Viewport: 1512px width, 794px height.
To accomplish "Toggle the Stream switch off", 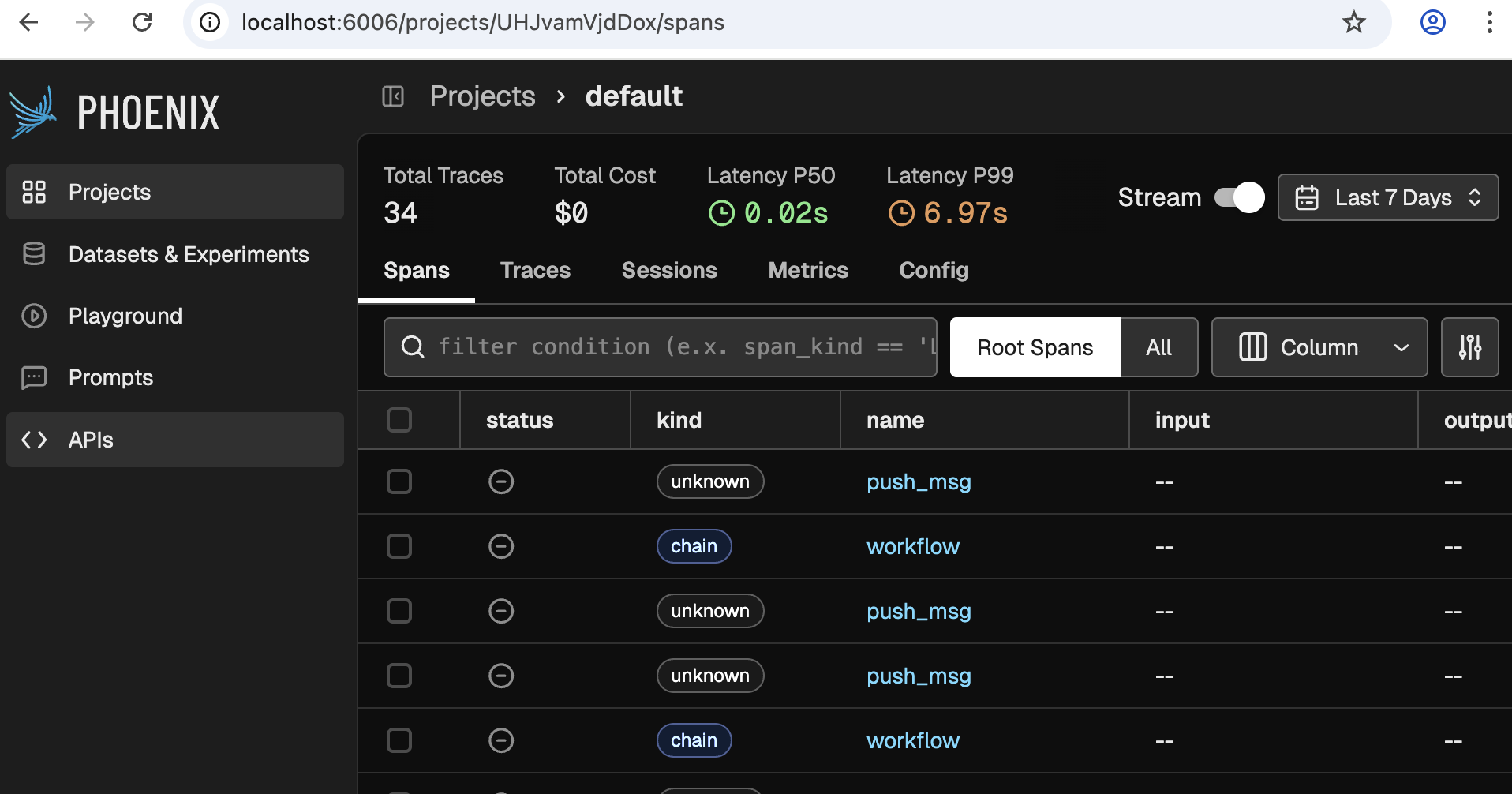I will pyautogui.click(x=1239, y=197).
